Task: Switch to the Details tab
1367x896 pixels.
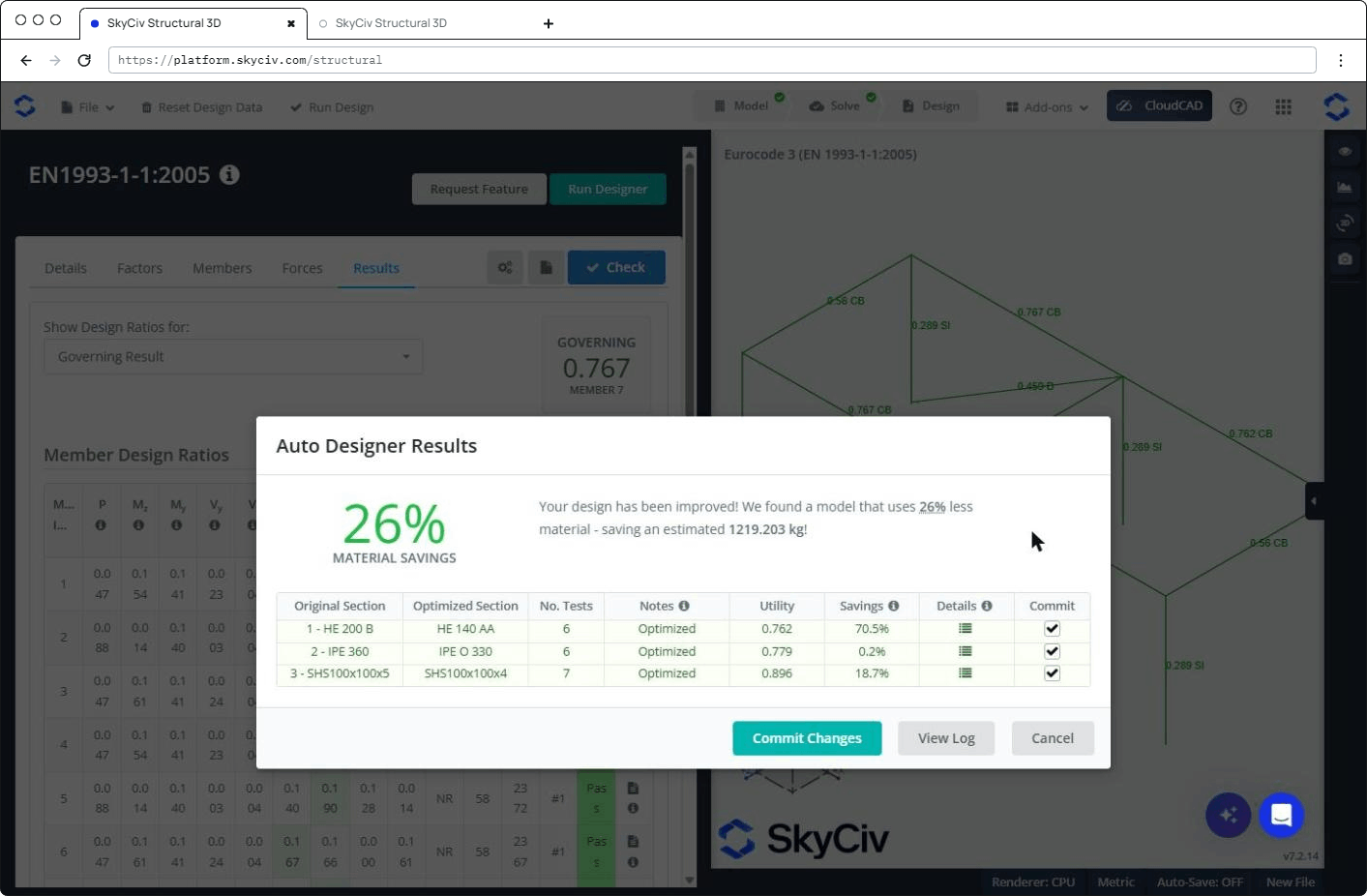Action: (x=66, y=268)
